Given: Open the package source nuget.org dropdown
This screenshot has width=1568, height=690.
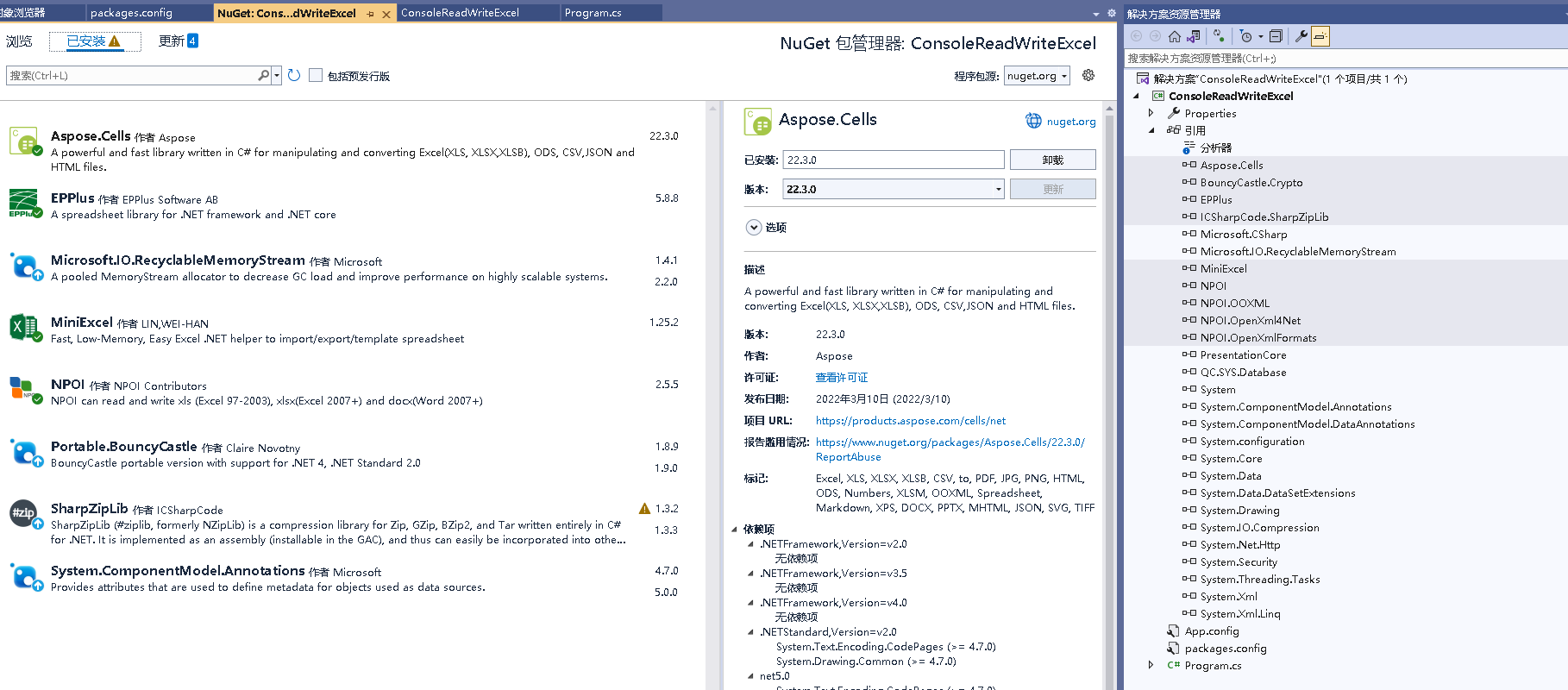Looking at the screenshot, I should tap(1037, 76).
